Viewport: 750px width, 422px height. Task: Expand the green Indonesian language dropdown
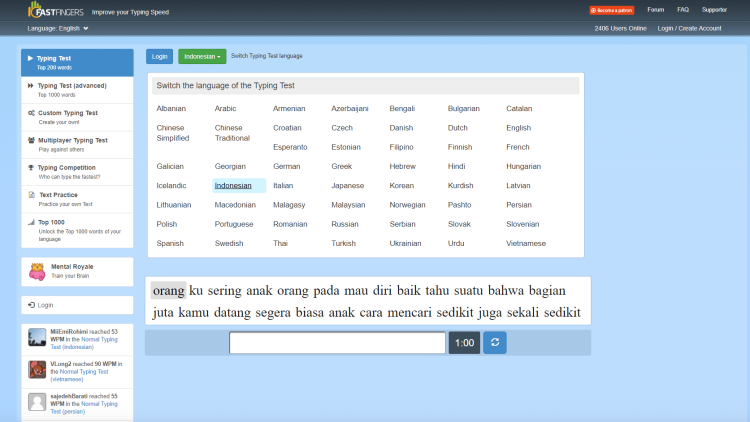coord(201,56)
